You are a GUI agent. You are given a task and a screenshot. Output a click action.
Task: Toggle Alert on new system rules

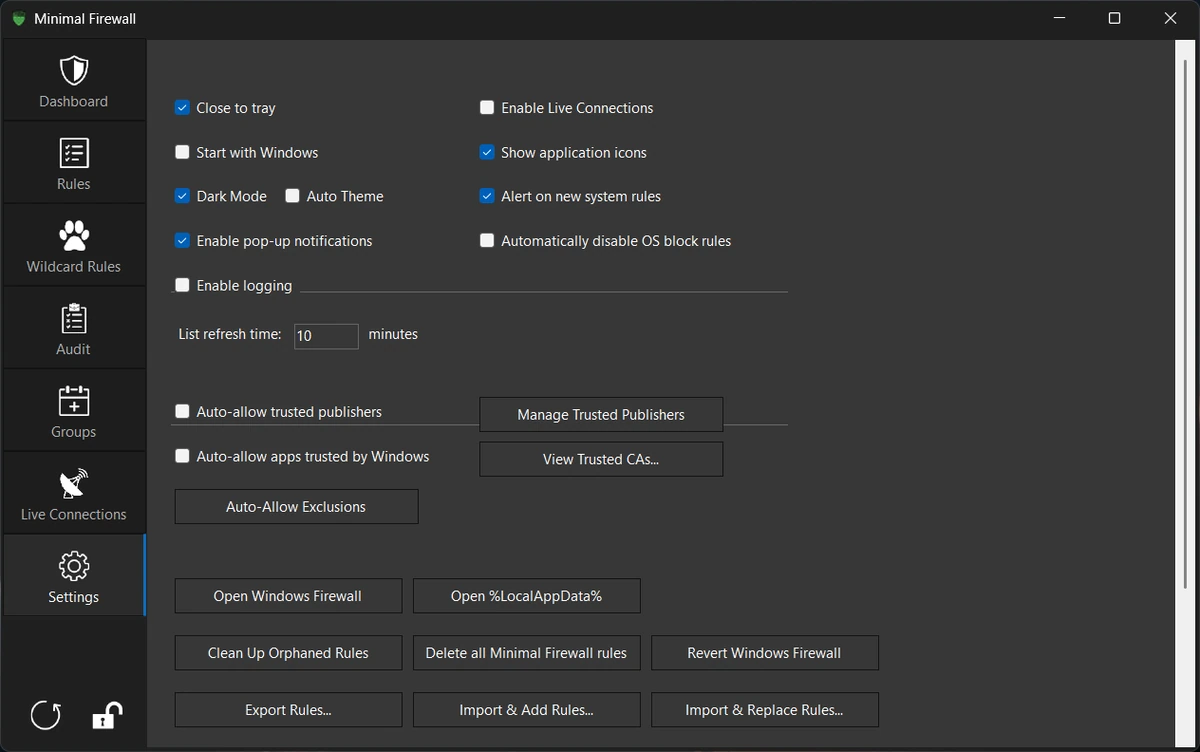click(x=487, y=196)
